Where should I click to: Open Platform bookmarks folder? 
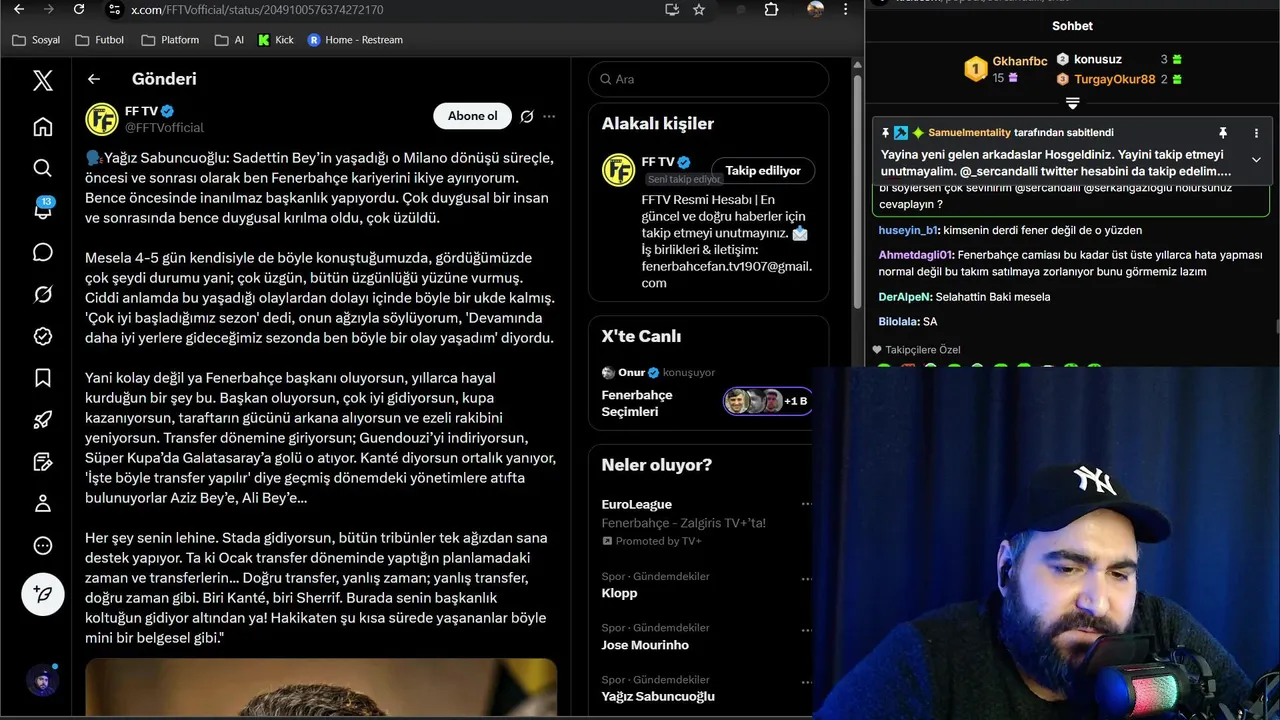[170, 40]
